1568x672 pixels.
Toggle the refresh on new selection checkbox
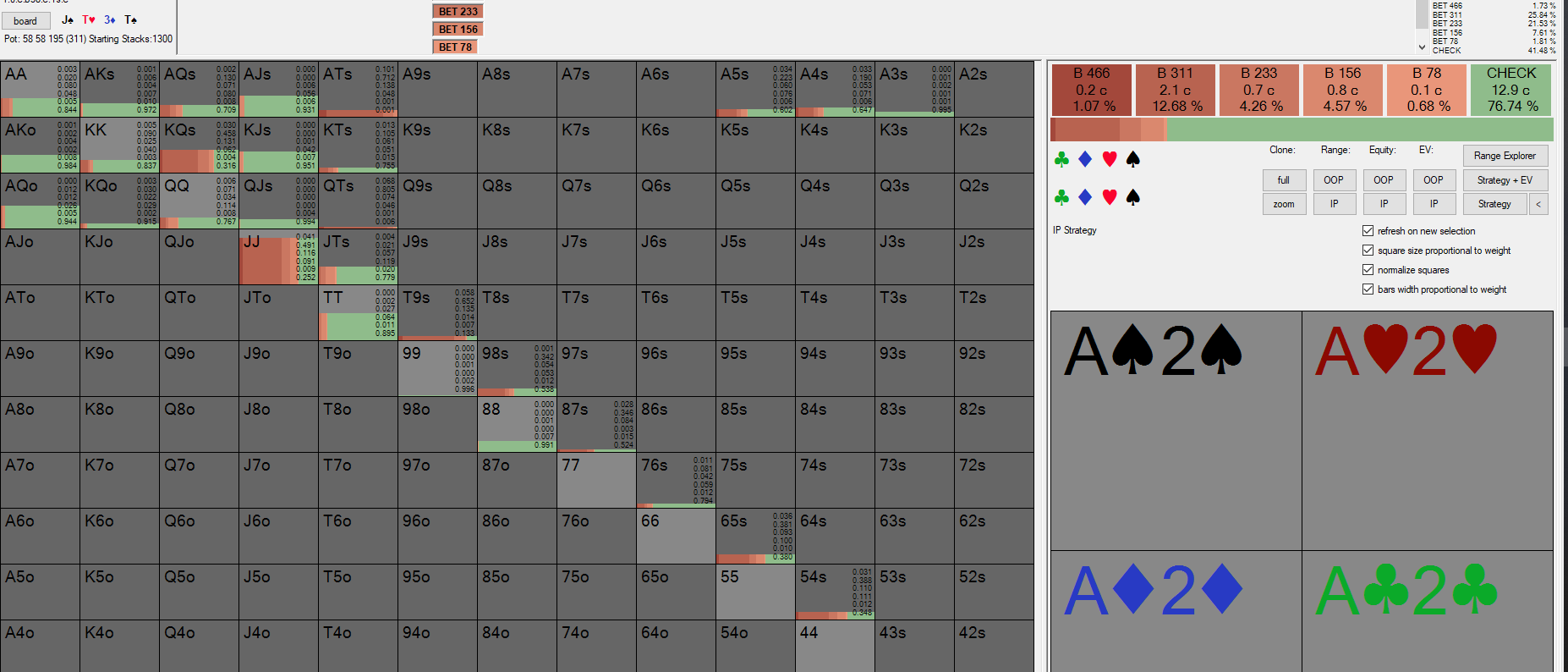pyautogui.click(x=1368, y=231)
